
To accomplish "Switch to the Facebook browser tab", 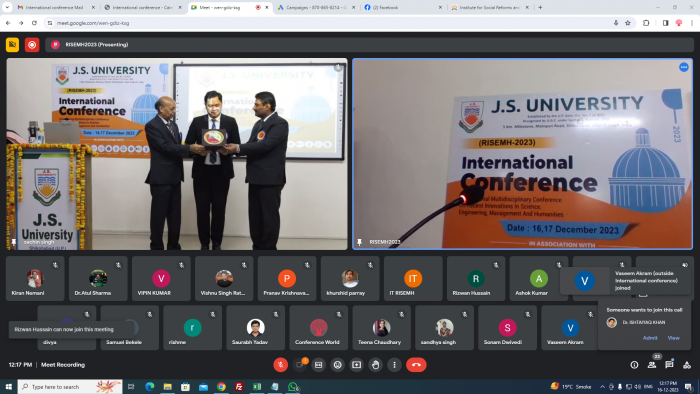I will 402,8.
